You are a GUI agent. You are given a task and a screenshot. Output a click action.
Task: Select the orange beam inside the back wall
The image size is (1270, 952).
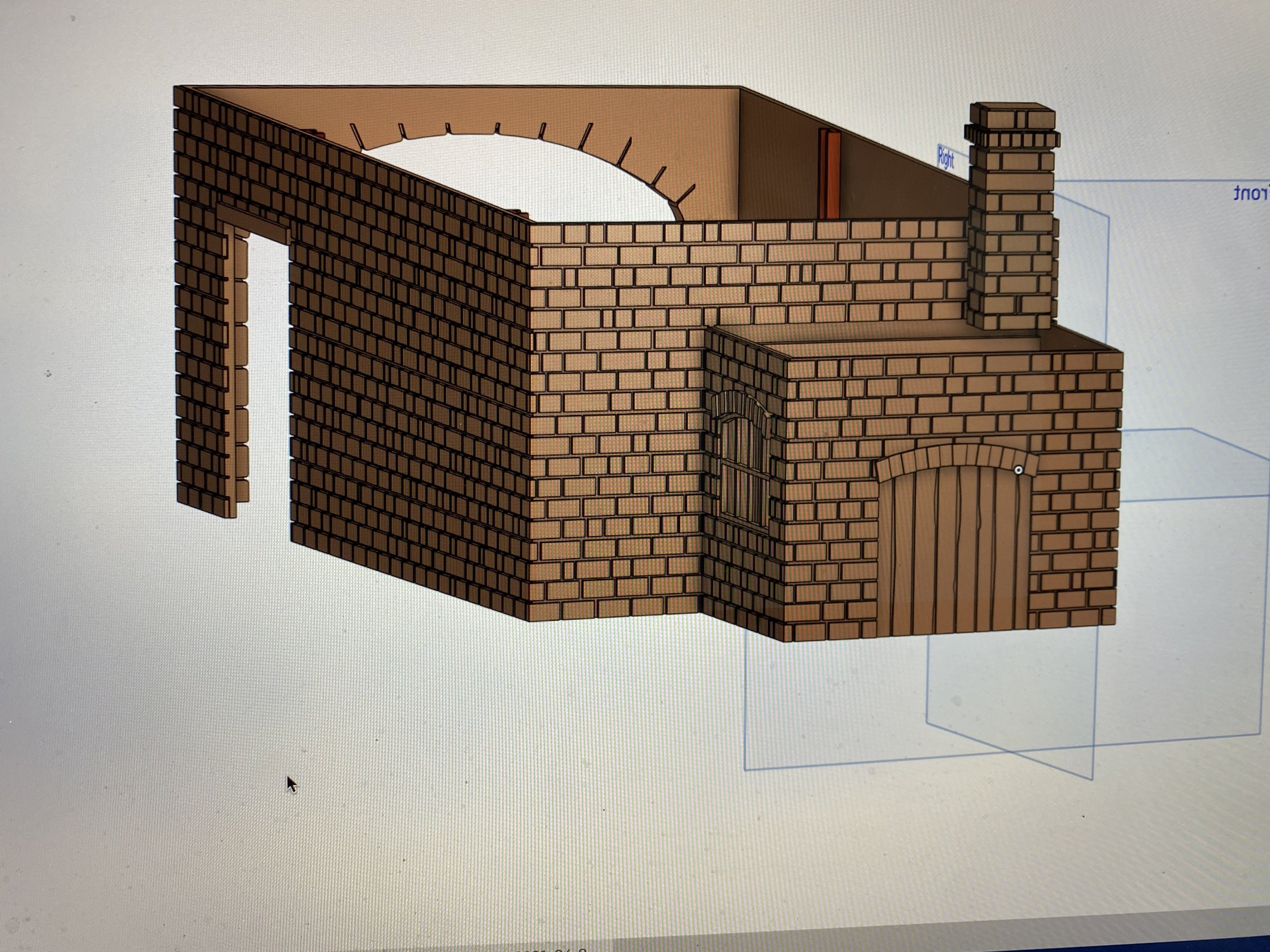coord(830,173)
